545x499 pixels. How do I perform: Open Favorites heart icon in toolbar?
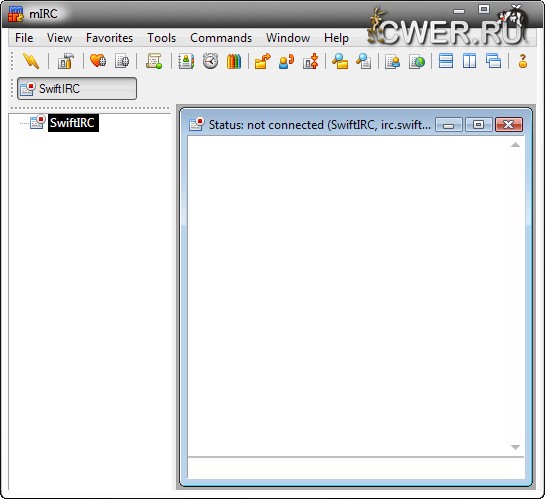click(x=98, y=61)
